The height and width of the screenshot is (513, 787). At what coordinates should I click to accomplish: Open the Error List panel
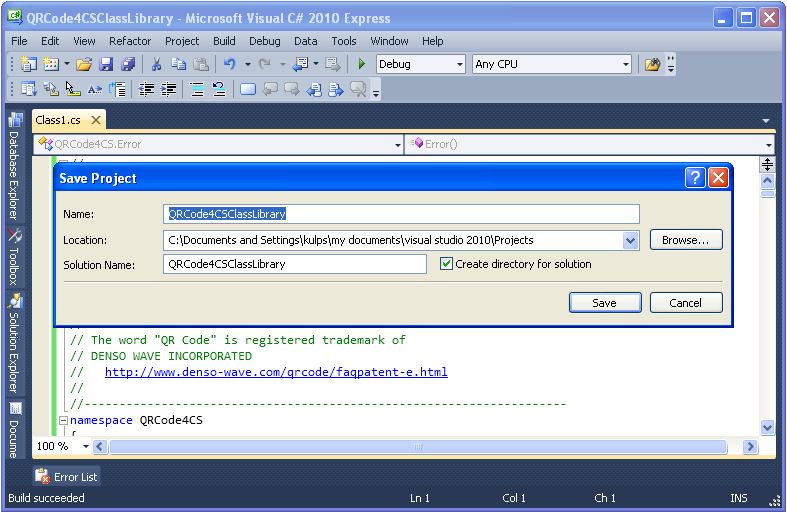67,476
